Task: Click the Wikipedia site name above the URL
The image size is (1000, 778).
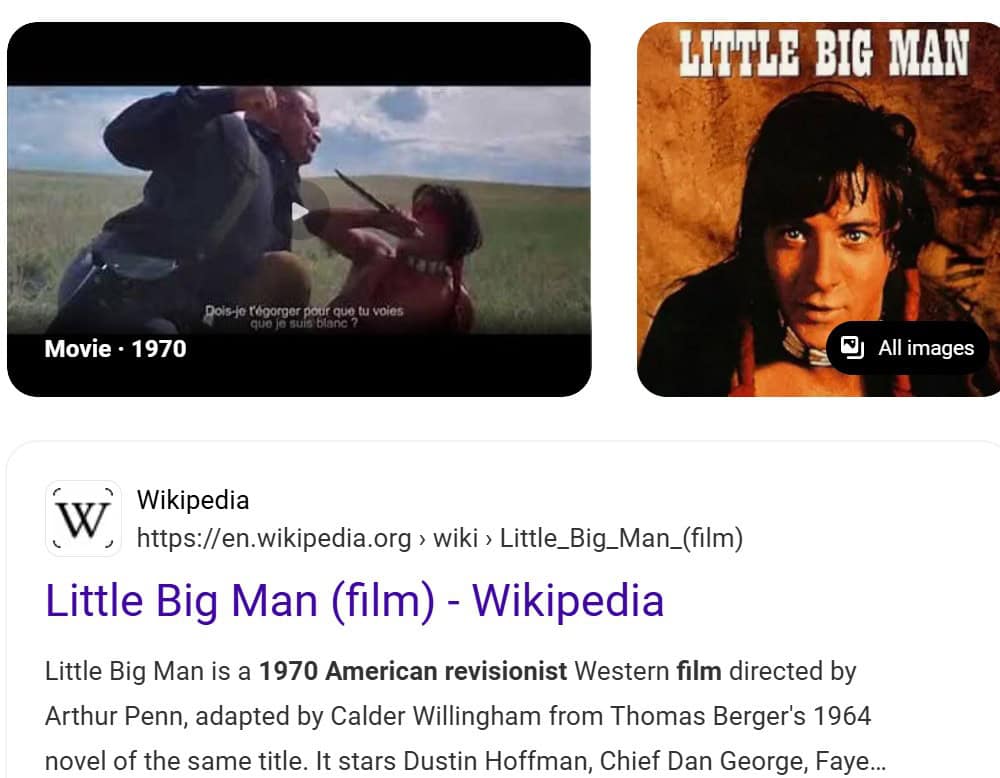Action: coord(193,500)
